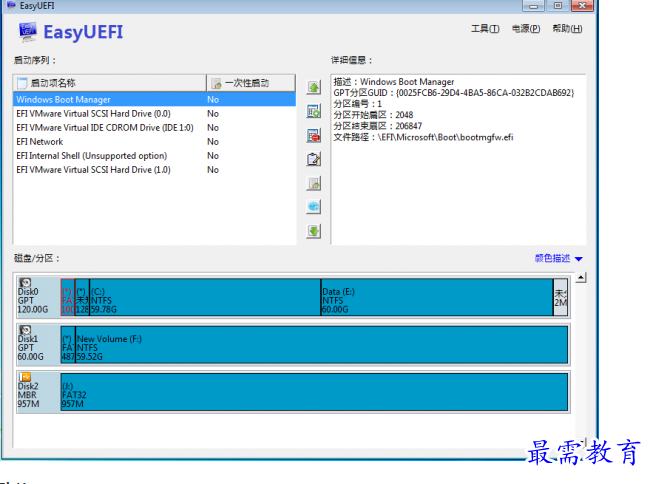Select the Data (E:) NTFS partition block

click(x=436, y=296)
